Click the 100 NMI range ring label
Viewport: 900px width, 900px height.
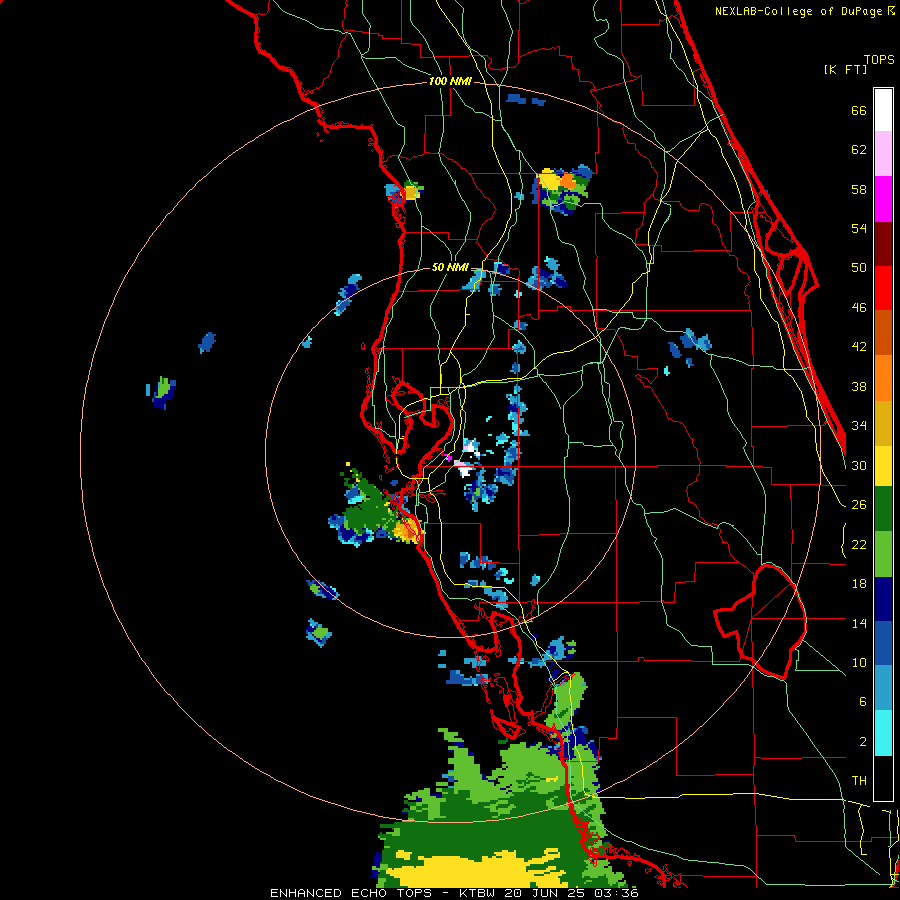pos(450,81)
